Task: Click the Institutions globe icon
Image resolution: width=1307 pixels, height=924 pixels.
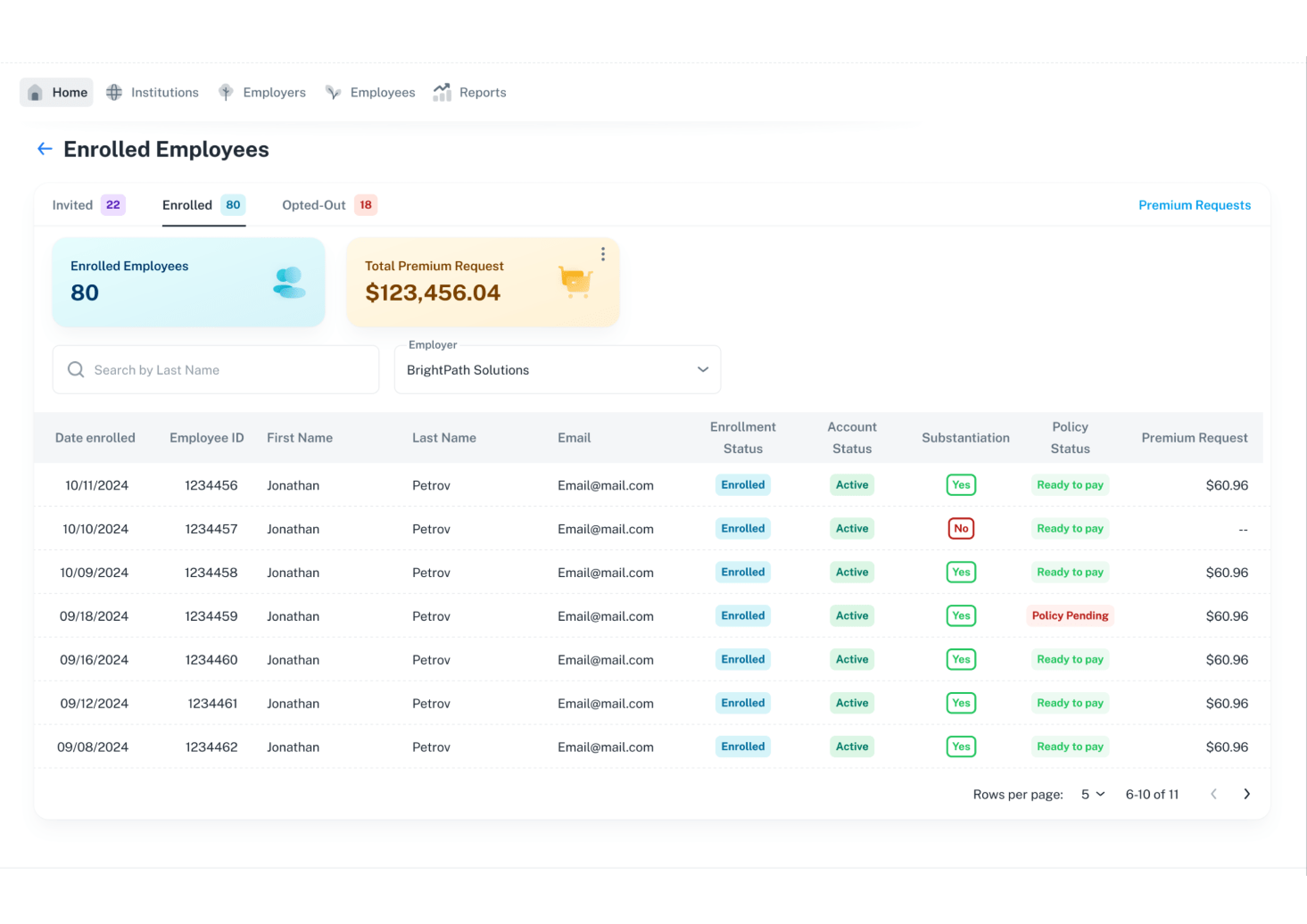Action: tap(114, 92)
